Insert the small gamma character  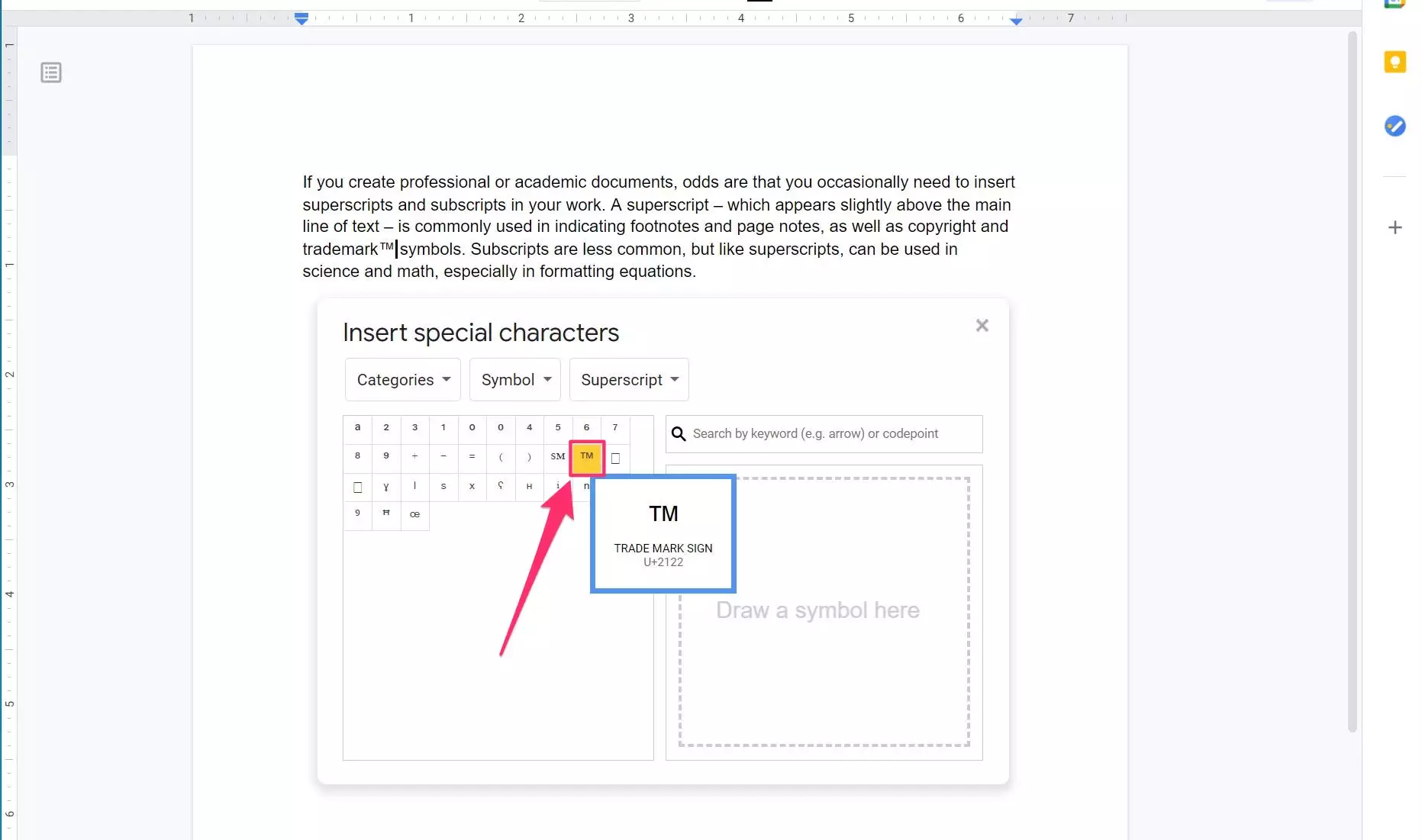(386, 486)
